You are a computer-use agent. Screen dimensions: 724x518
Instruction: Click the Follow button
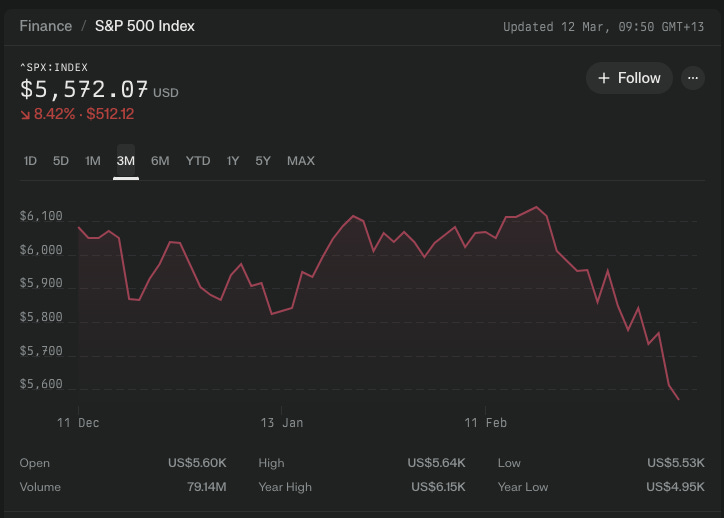click(x=629, y=78)
